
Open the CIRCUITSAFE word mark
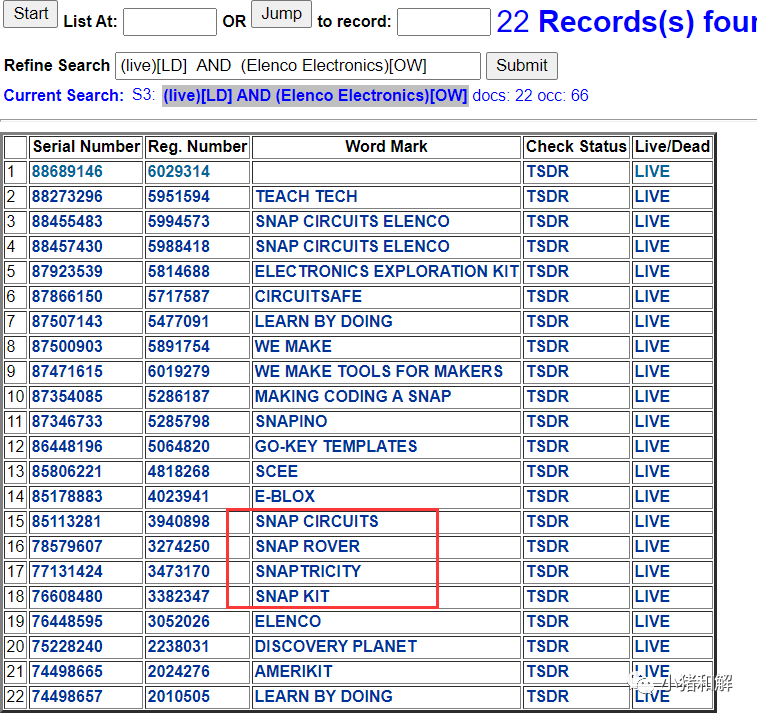pos(308,296)
